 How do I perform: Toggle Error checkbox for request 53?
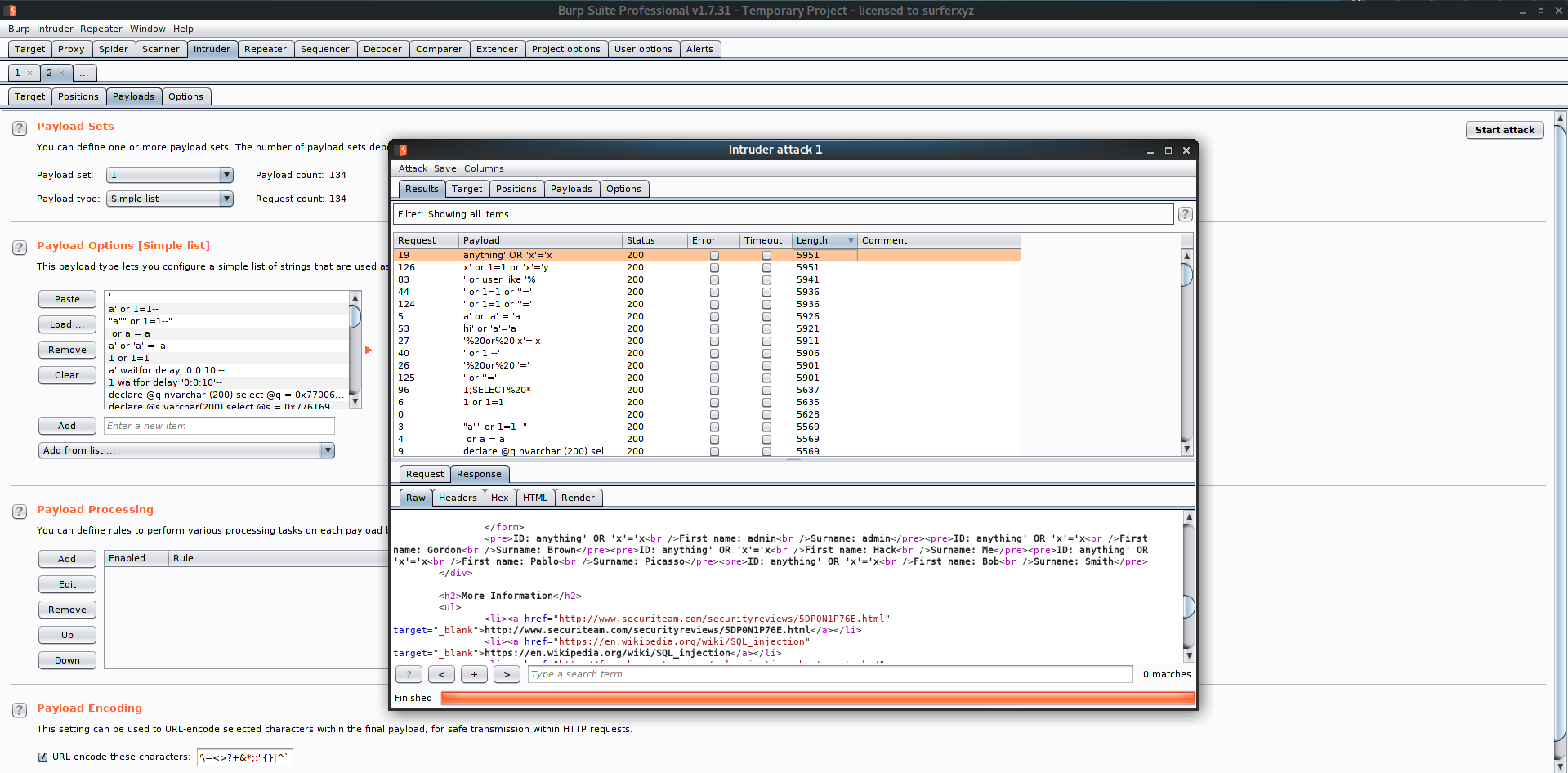(714, 328)
